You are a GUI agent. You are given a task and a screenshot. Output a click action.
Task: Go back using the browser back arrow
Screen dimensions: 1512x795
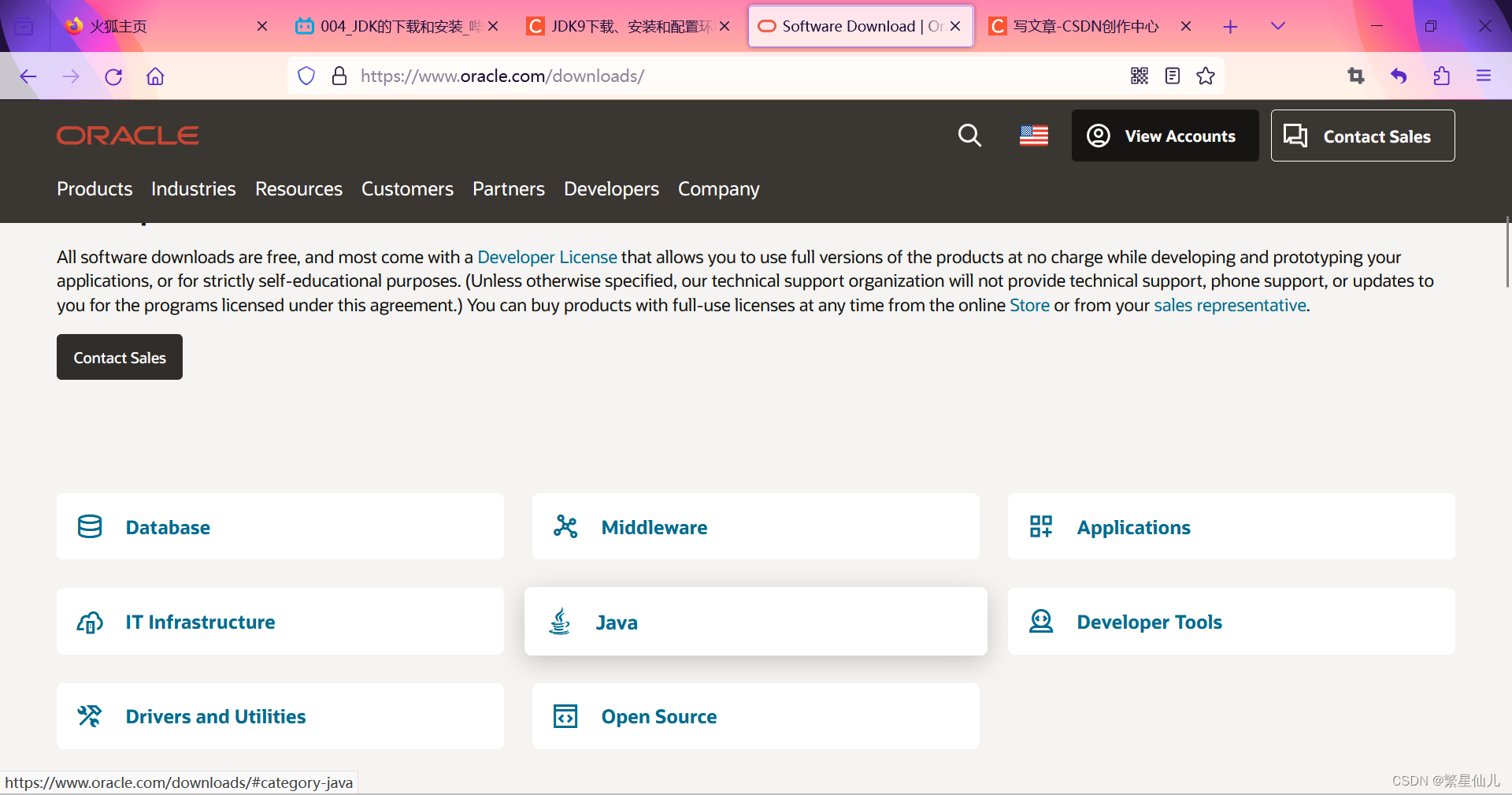click(x=28, y=76)
